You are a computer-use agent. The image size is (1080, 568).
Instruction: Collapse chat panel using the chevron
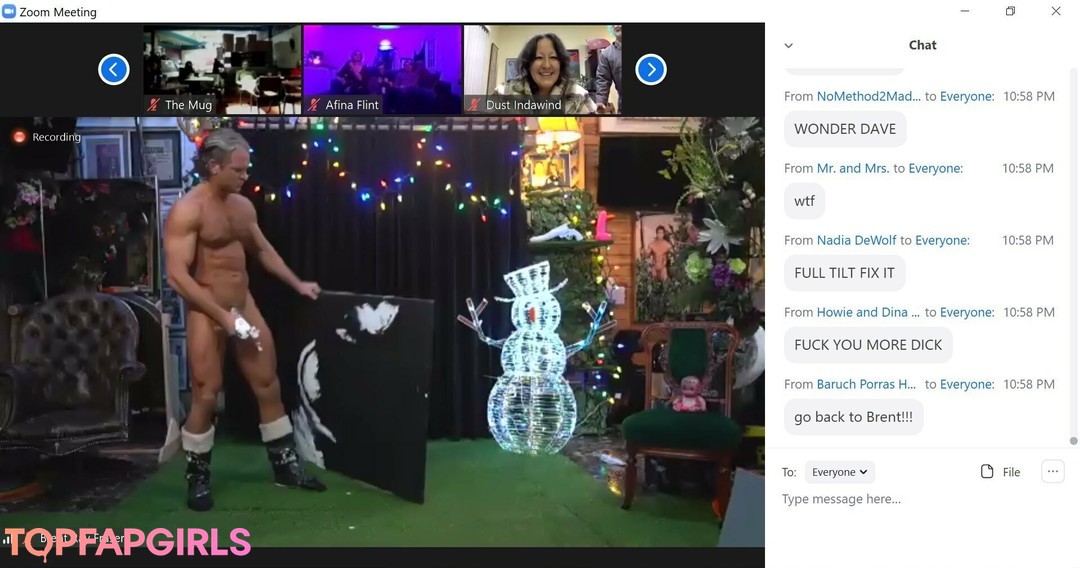click(x=788, y=46)
